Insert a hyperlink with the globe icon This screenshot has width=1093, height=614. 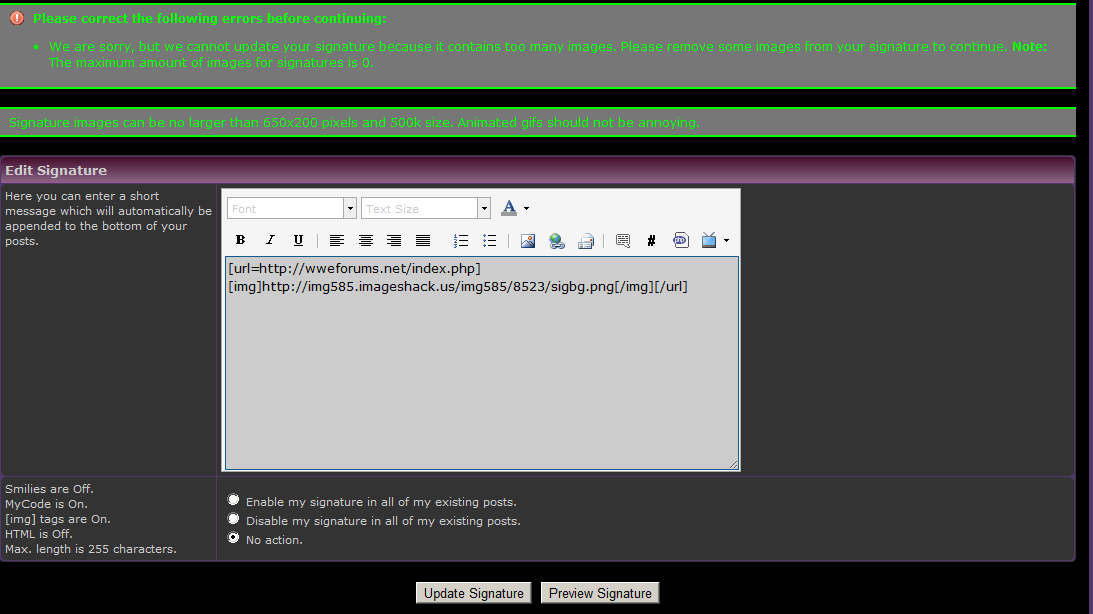point(557,240)
